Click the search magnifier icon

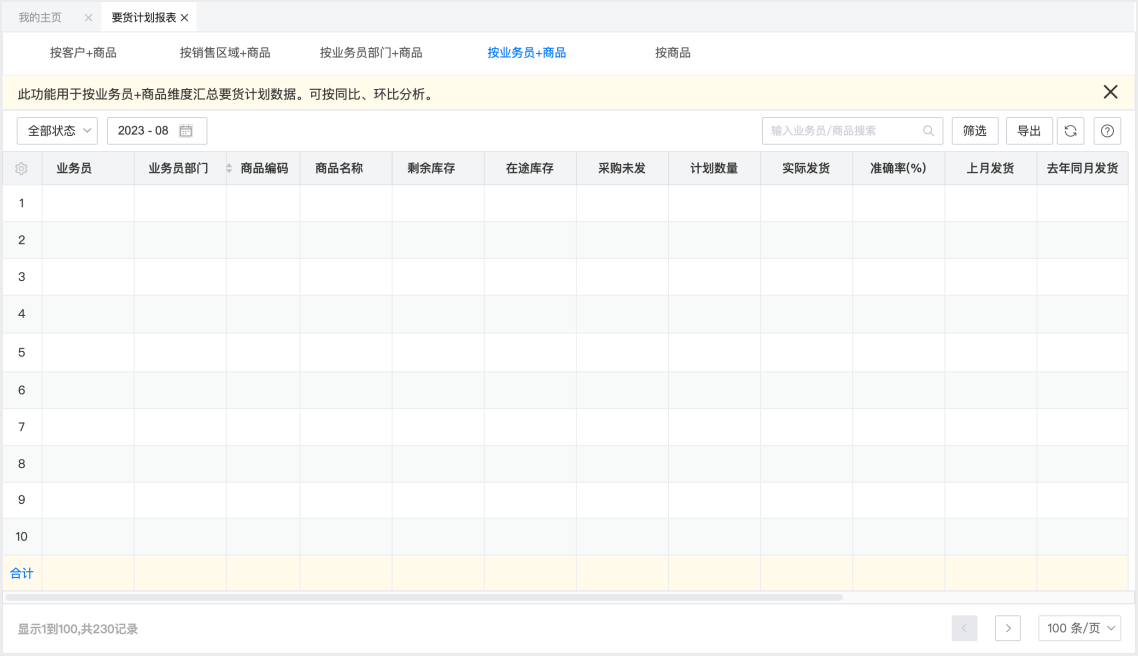pos(928,131)
